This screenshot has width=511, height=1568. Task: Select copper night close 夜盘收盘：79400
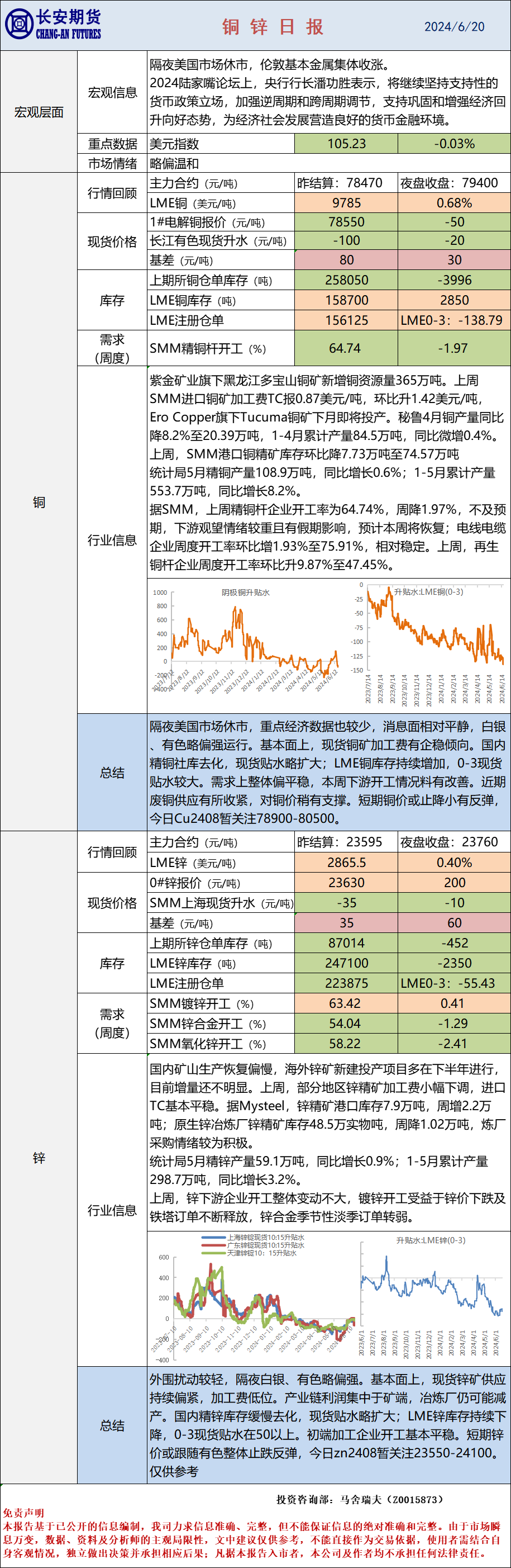(x=455, y=183)
